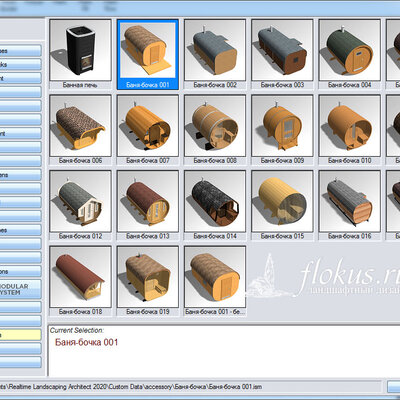The height and width of the screenshot is (400, 400).
Task: Select the Баня-бочка 018 red-roof sauna
Action: point(80,281)
